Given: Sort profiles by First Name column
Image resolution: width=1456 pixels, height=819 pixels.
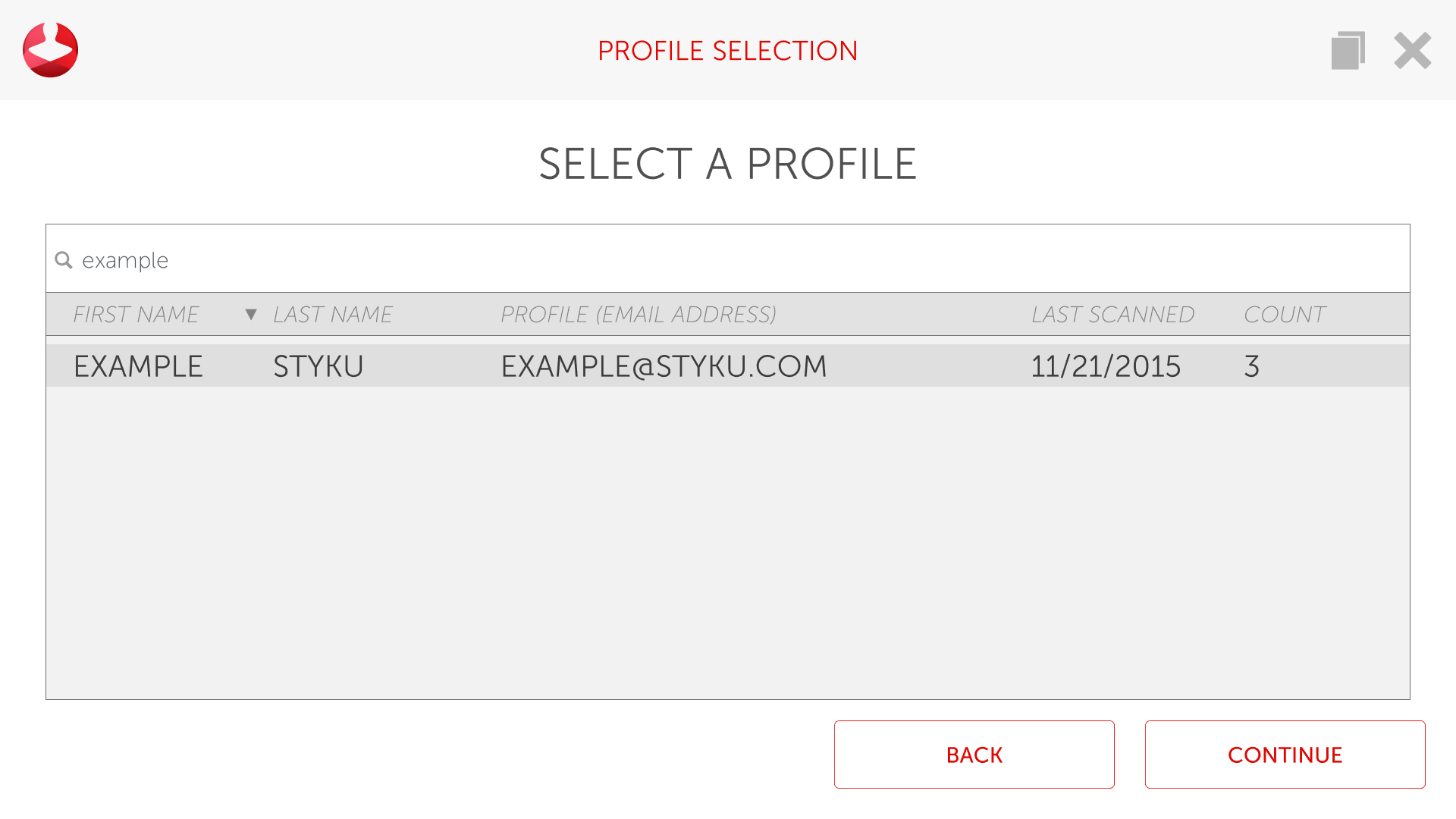Looking at the screenshot, I should click(x=136, y=314).
